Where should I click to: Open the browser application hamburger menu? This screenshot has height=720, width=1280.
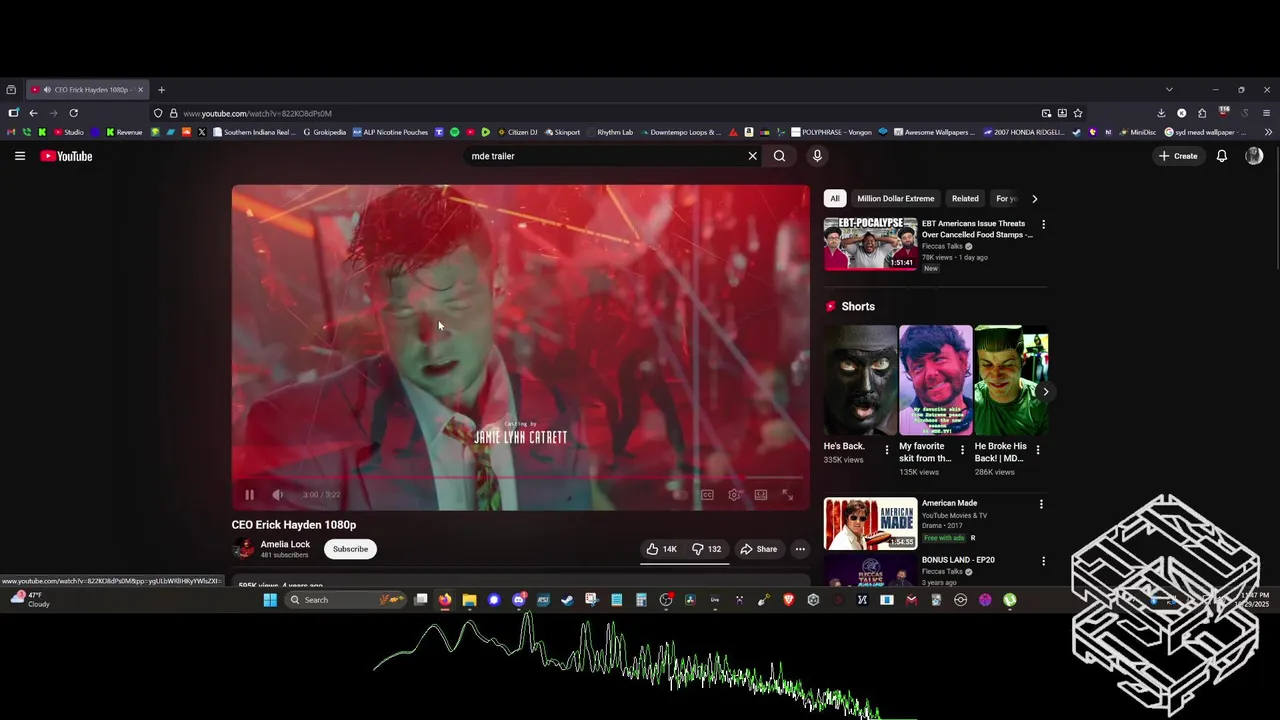coord(1267,113)
